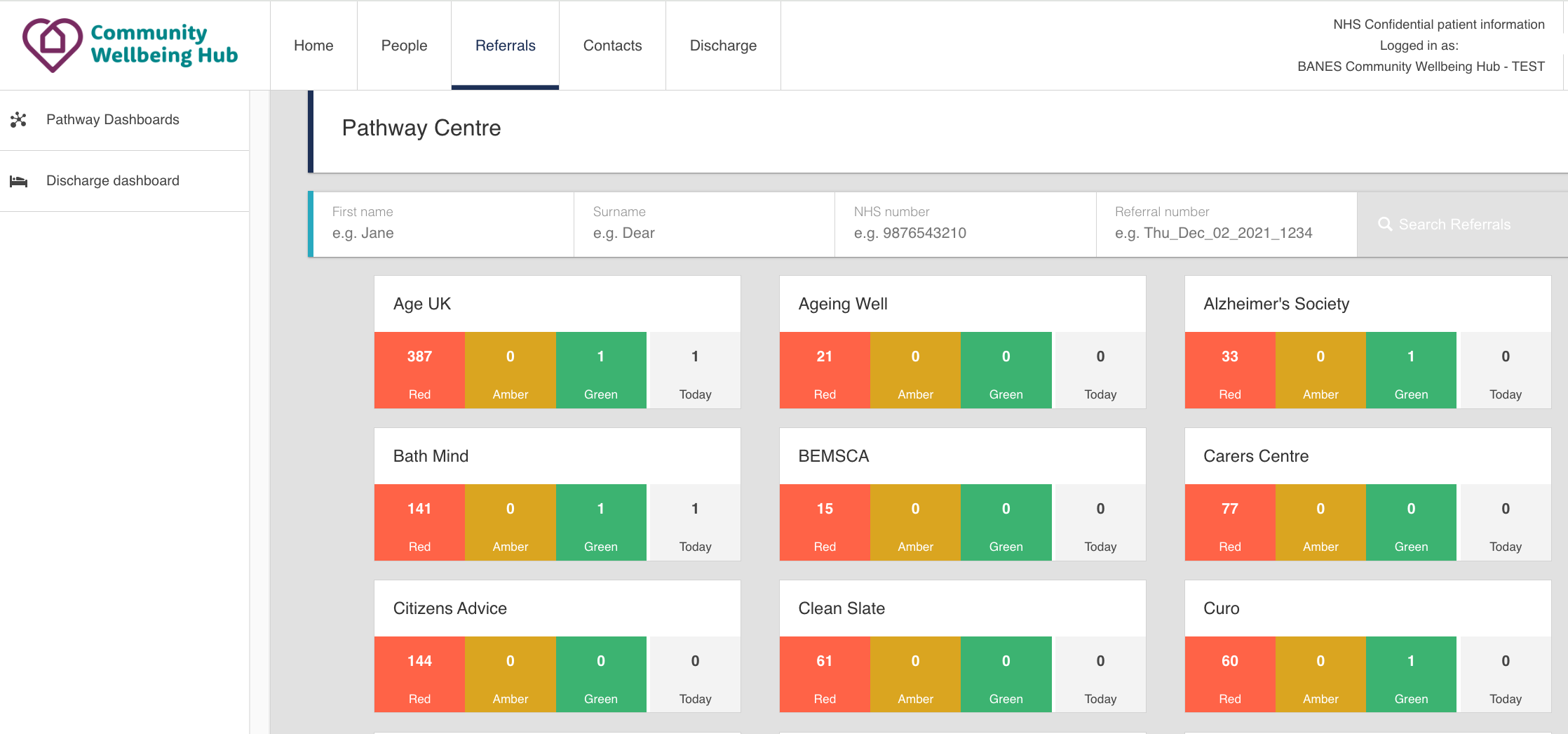
Task: Click the Community Wellbeing Hub heart logo
Action: [53, 44]
